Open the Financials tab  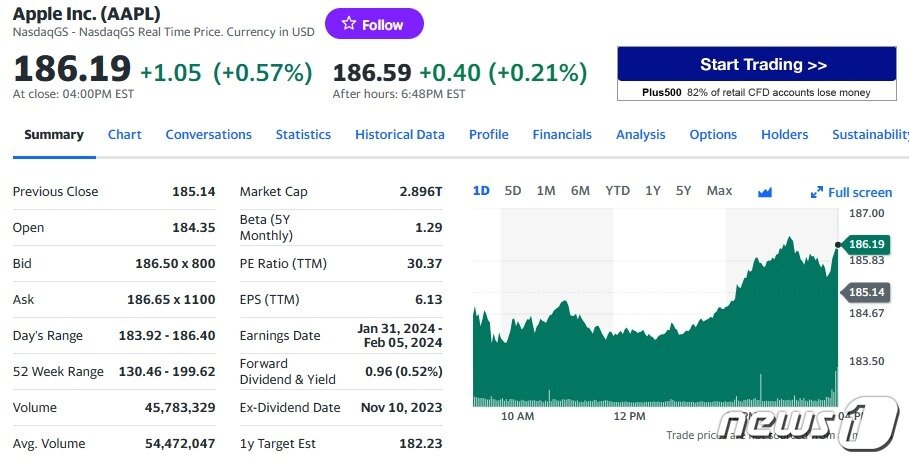pos(562,134)
